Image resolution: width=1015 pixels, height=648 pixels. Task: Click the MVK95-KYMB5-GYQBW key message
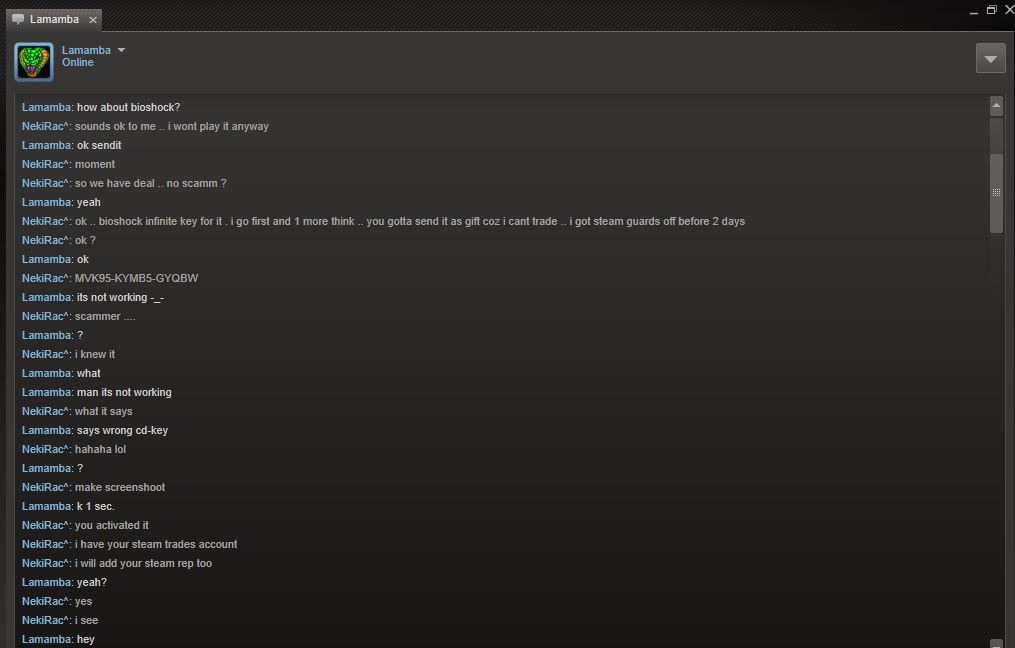point(137,278)
